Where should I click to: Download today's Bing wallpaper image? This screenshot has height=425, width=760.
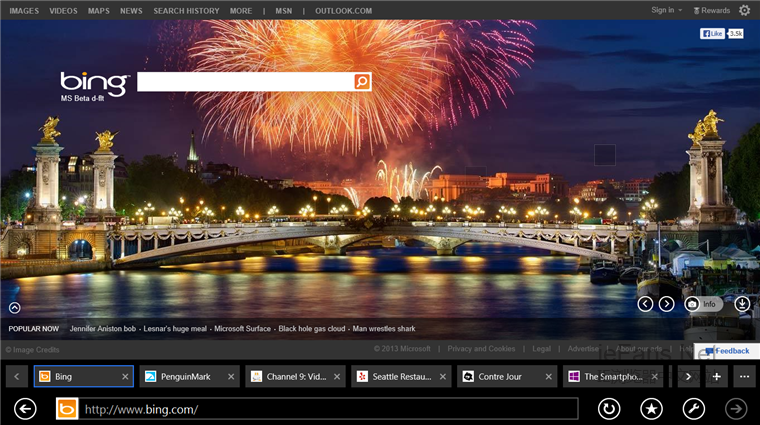pos(742,304)
